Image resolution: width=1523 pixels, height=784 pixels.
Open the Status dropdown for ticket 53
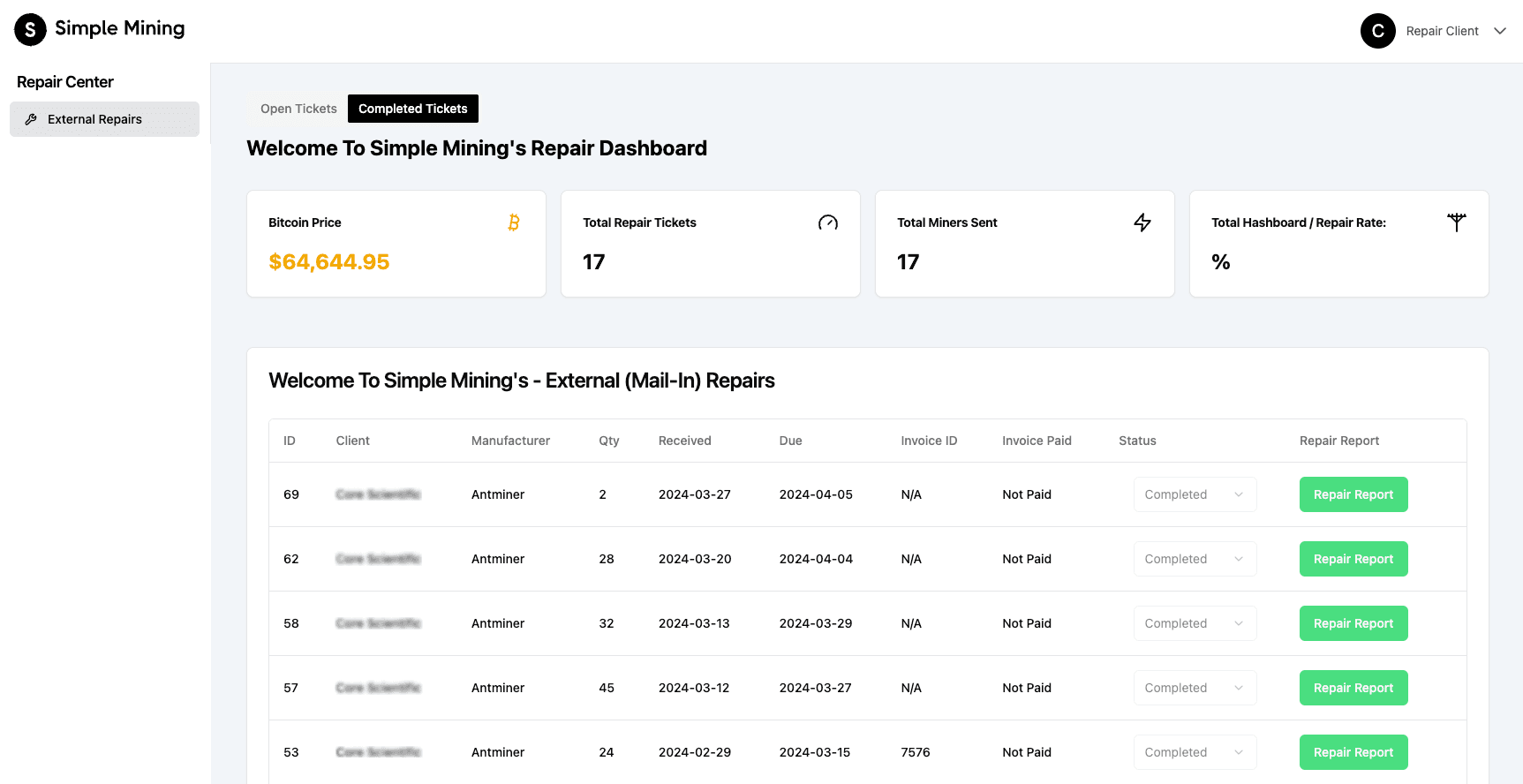(x=1195, y=752)
